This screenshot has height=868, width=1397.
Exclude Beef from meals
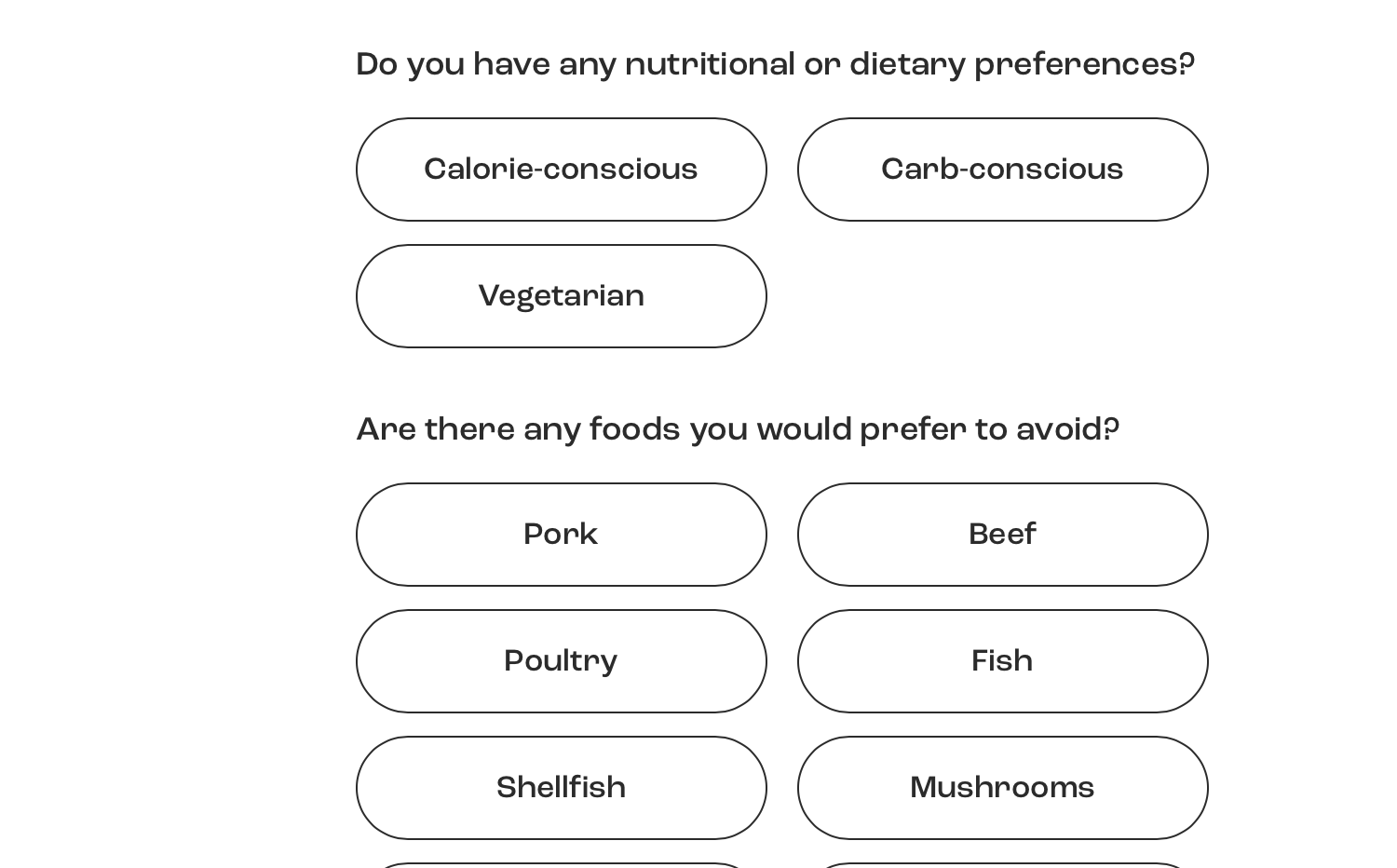(x=1002, y=535)
